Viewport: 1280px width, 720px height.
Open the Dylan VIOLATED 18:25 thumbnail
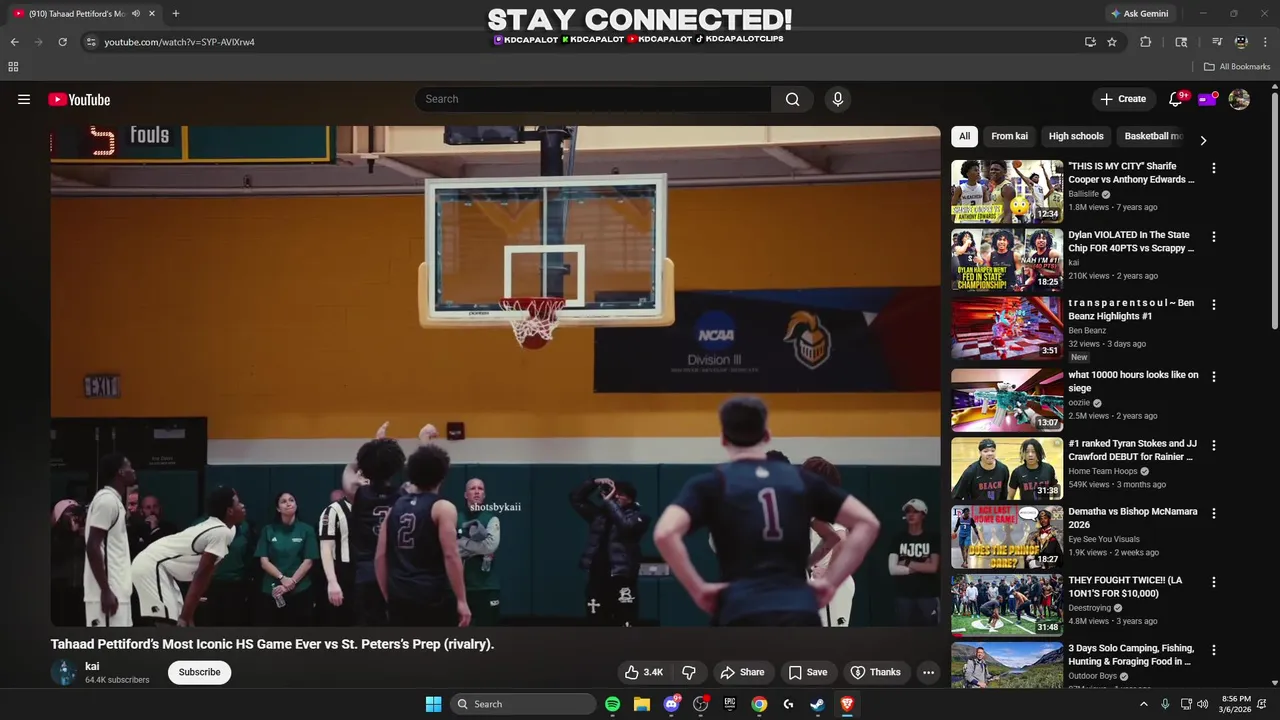click(x=1007, y=260)
